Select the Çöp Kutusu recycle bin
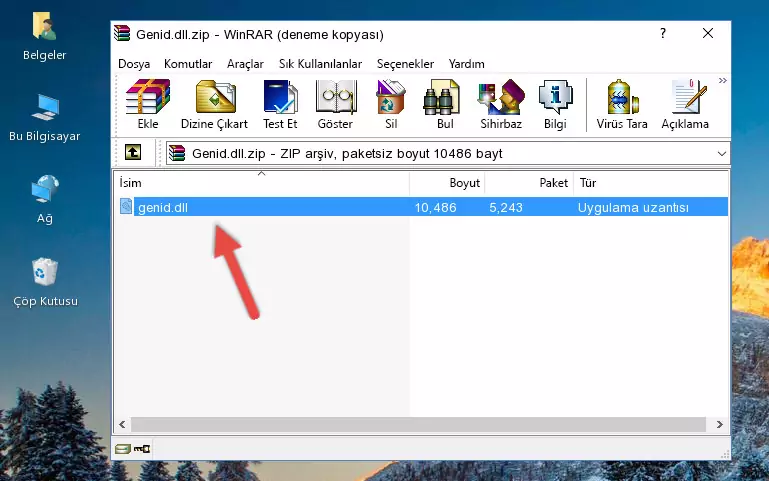Viewport: 769px width, 481px height. coord(45,282)
